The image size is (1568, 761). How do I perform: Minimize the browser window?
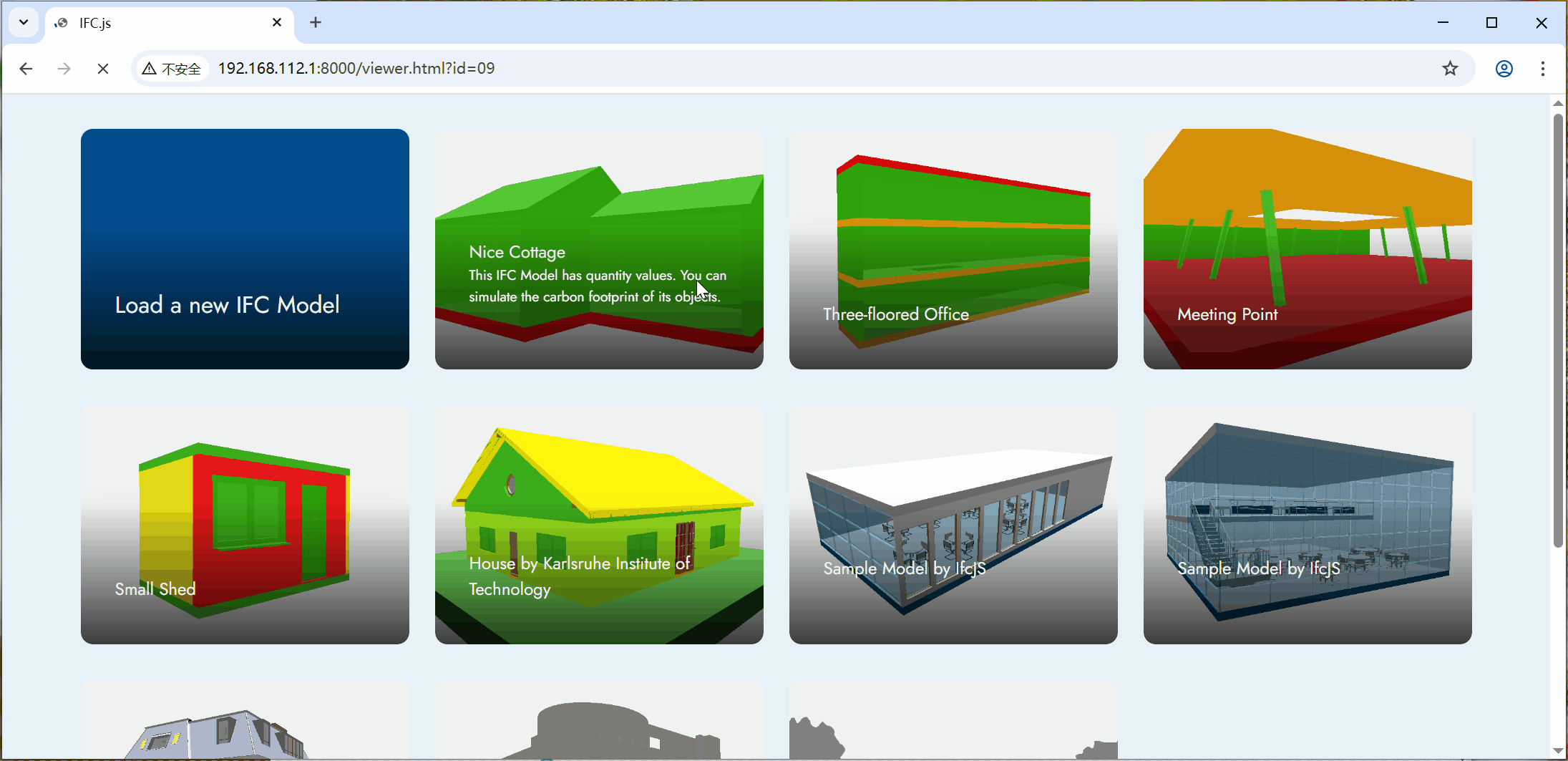point(1443,23)
